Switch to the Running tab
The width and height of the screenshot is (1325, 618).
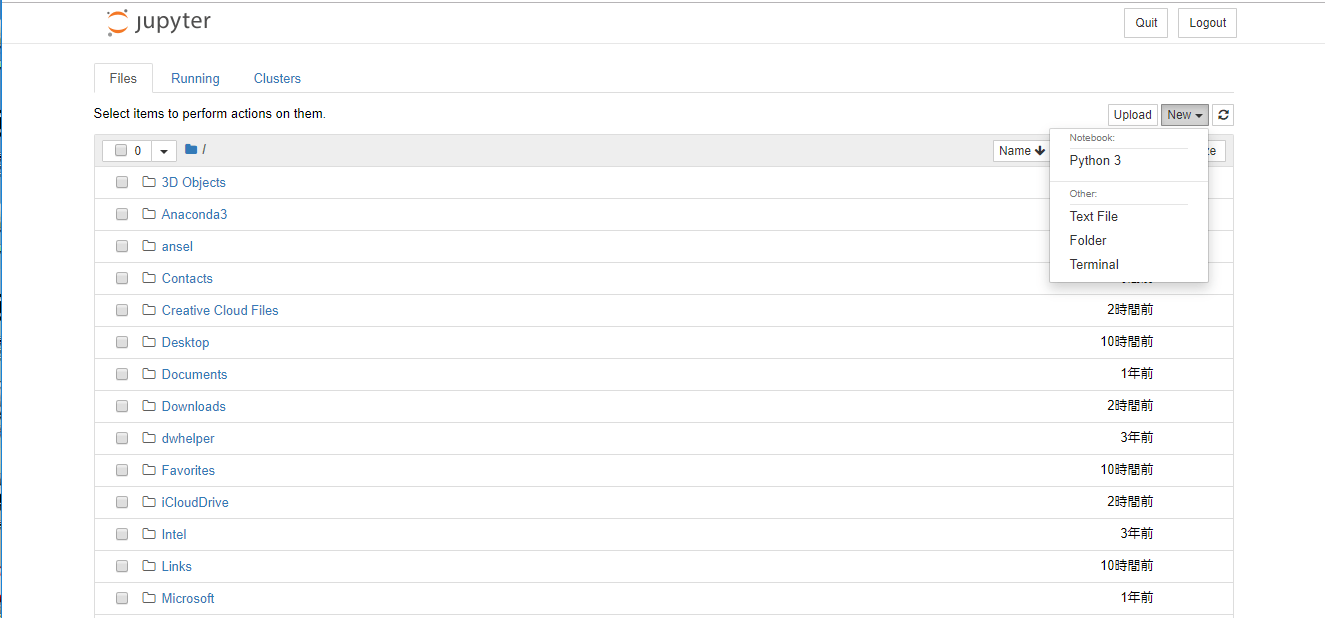[x=195, y=78]
